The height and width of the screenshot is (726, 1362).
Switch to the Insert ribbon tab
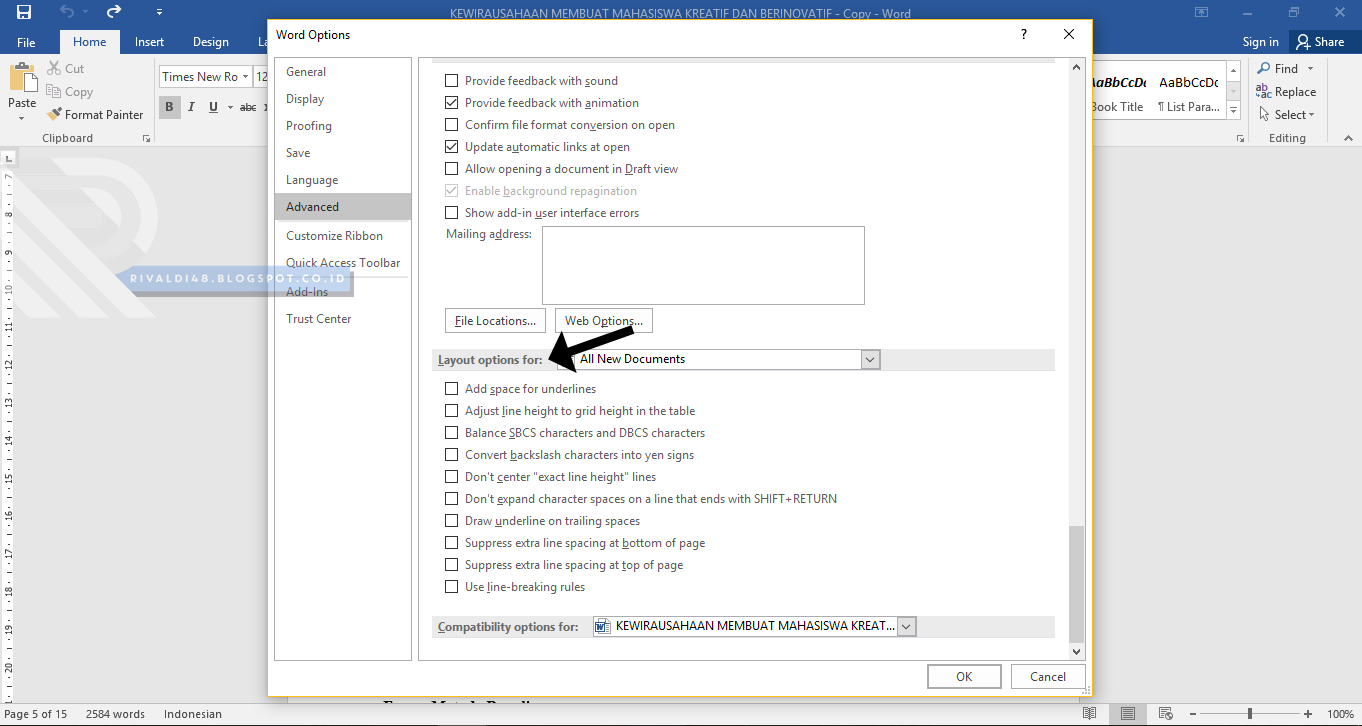coord(148,41)
